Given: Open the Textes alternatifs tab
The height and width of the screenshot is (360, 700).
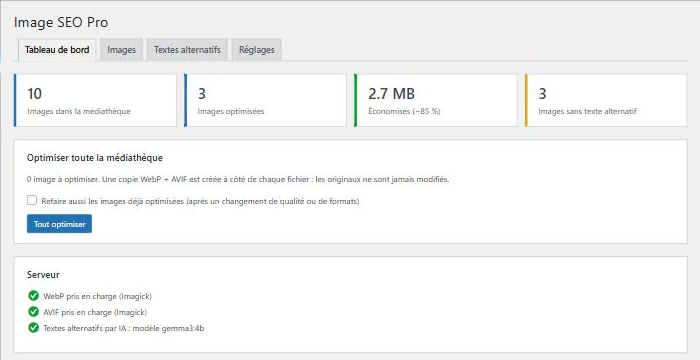Looking at the screenshot, I should click(x=187, y=50).
